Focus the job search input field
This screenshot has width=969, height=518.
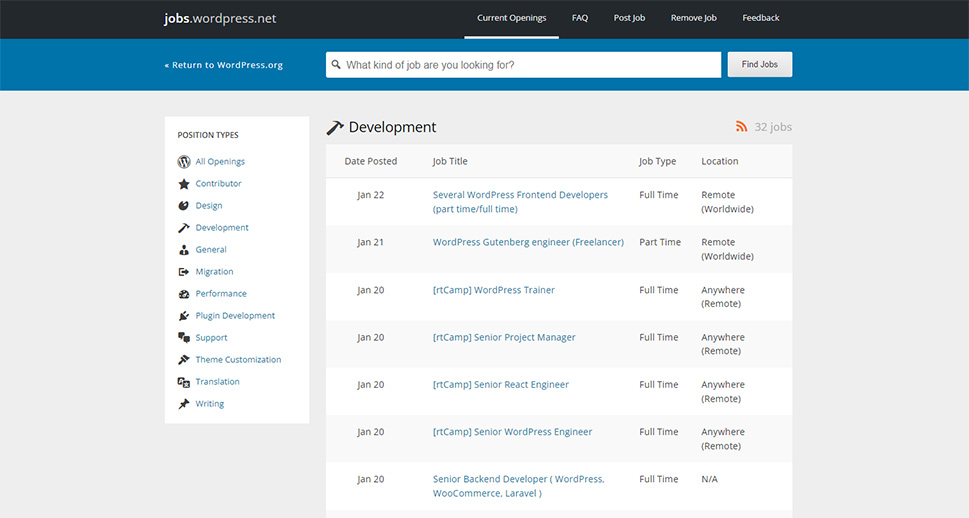tap(523, 65)
